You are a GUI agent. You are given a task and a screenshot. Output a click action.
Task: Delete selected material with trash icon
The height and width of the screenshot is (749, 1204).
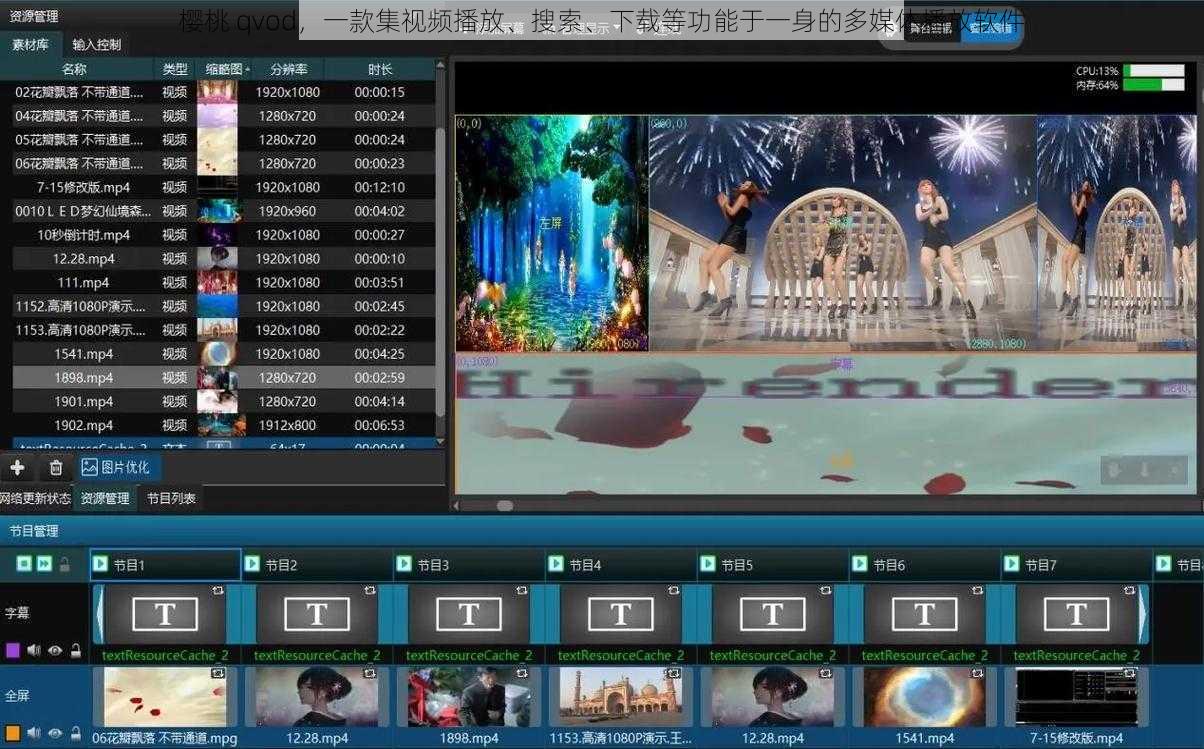pyautogui.click(x=56, y=467)
